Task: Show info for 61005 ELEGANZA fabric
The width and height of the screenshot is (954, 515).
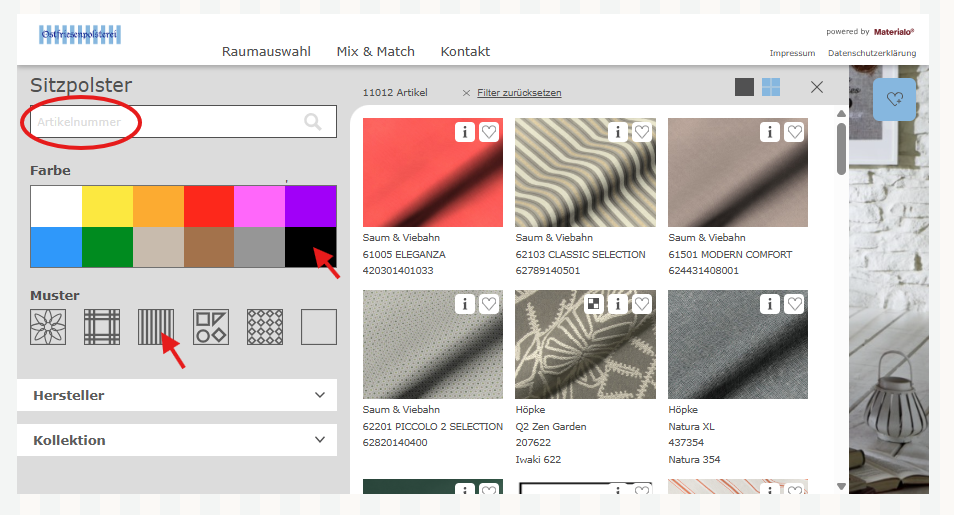Action: click(465, 132)
